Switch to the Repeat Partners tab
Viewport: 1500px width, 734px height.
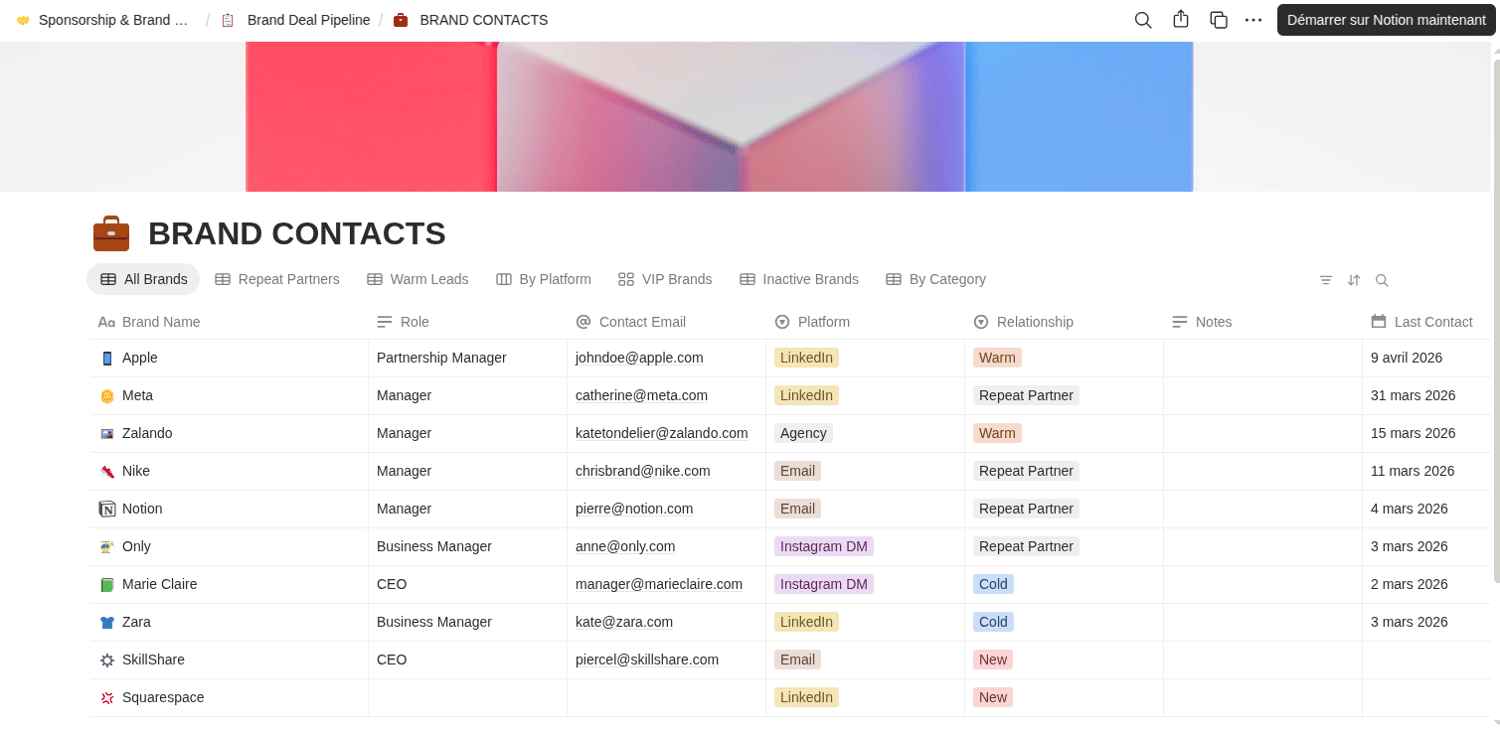pos(277,279)
